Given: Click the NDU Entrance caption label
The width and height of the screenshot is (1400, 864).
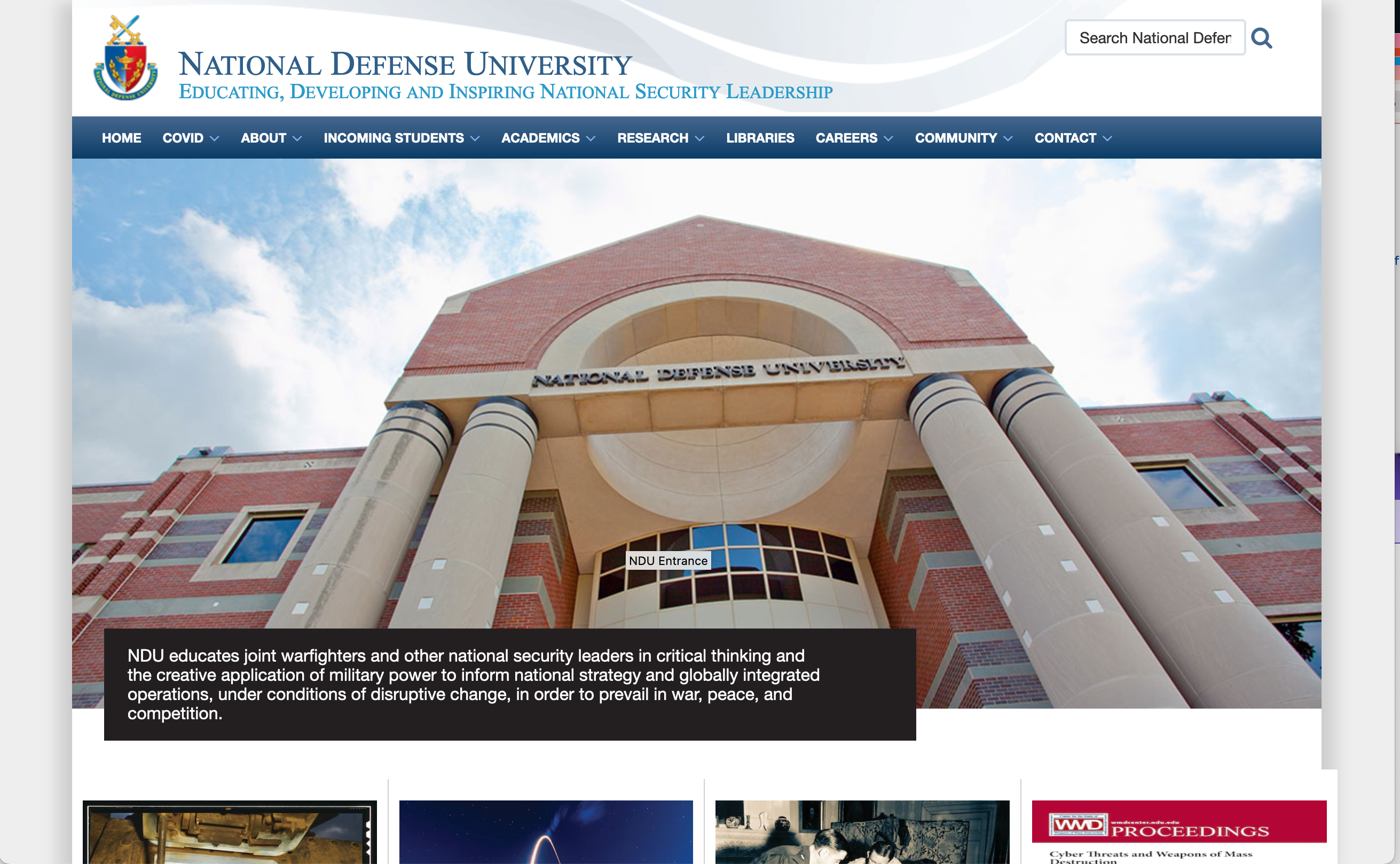Looking at the screenshot, I should click(x=668, y=561).
